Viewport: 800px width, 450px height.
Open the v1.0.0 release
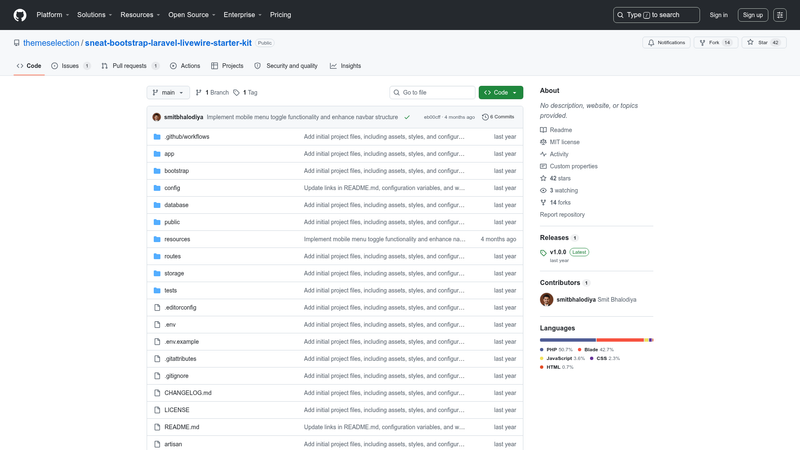pyautogui.click(x=558, y=252)
